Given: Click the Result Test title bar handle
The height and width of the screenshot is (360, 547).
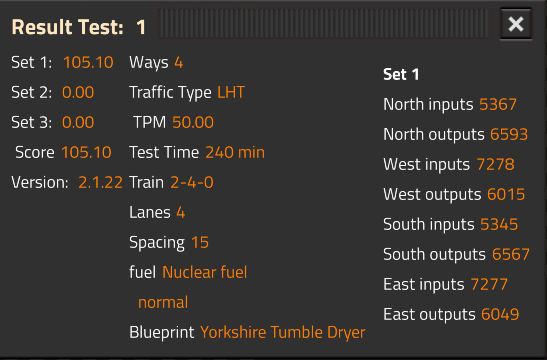Looking at the screenshot, I should (x=324, y=24).
